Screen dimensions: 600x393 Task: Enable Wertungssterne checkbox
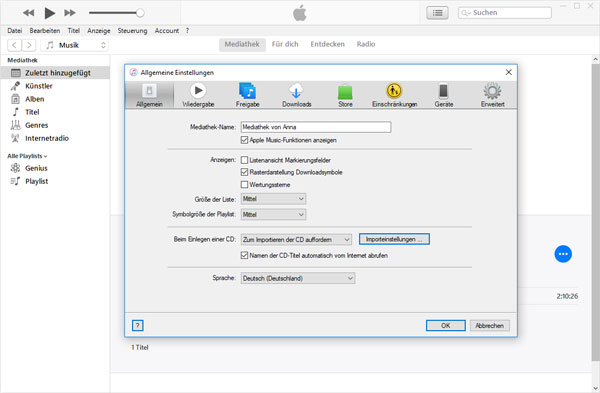tap(244, 185)
